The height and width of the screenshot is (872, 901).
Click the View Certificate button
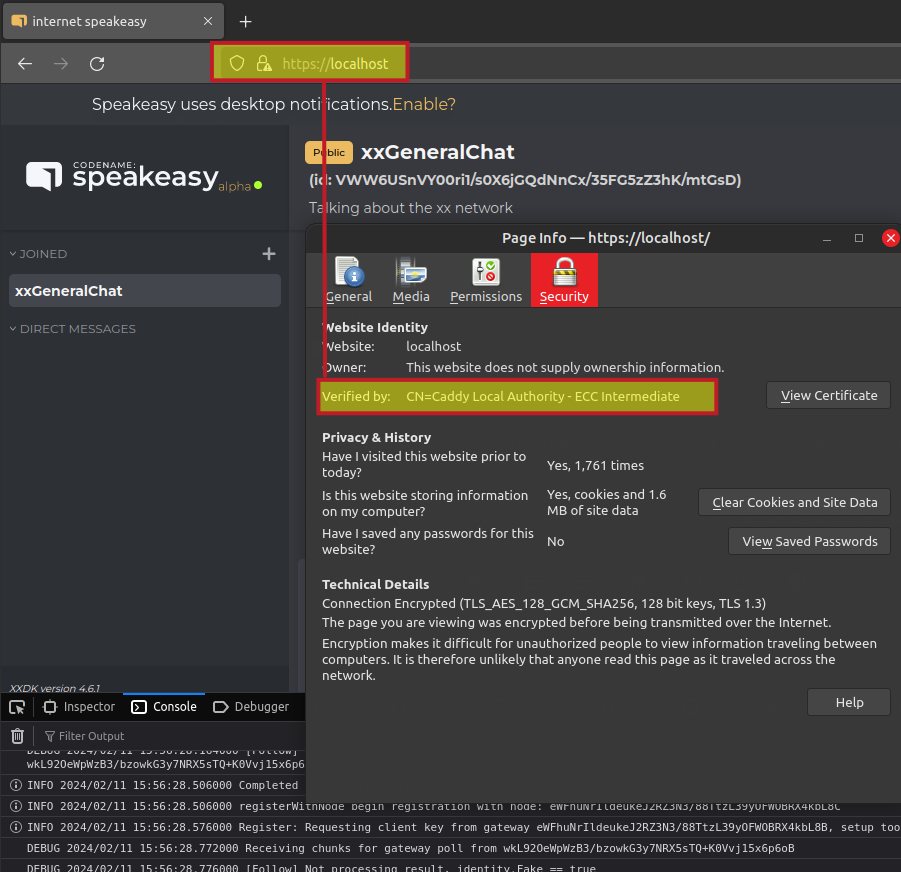click(828, 396)
